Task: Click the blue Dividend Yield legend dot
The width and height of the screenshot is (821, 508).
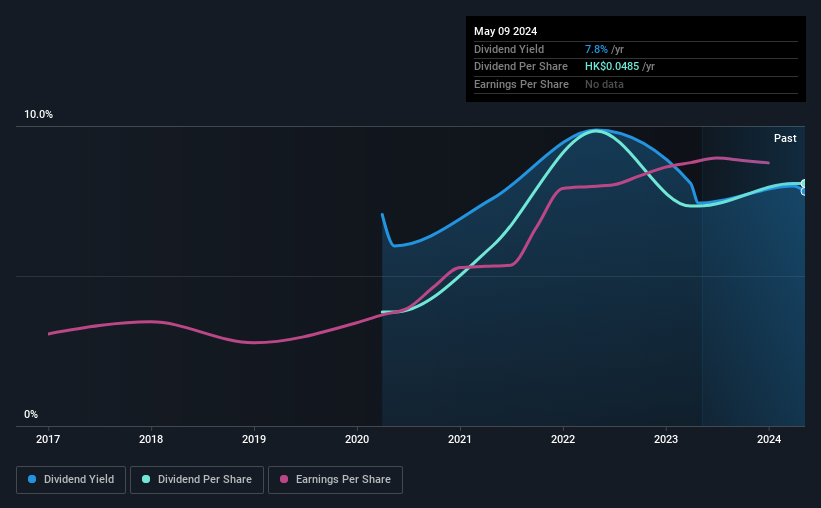Action: 32,479
